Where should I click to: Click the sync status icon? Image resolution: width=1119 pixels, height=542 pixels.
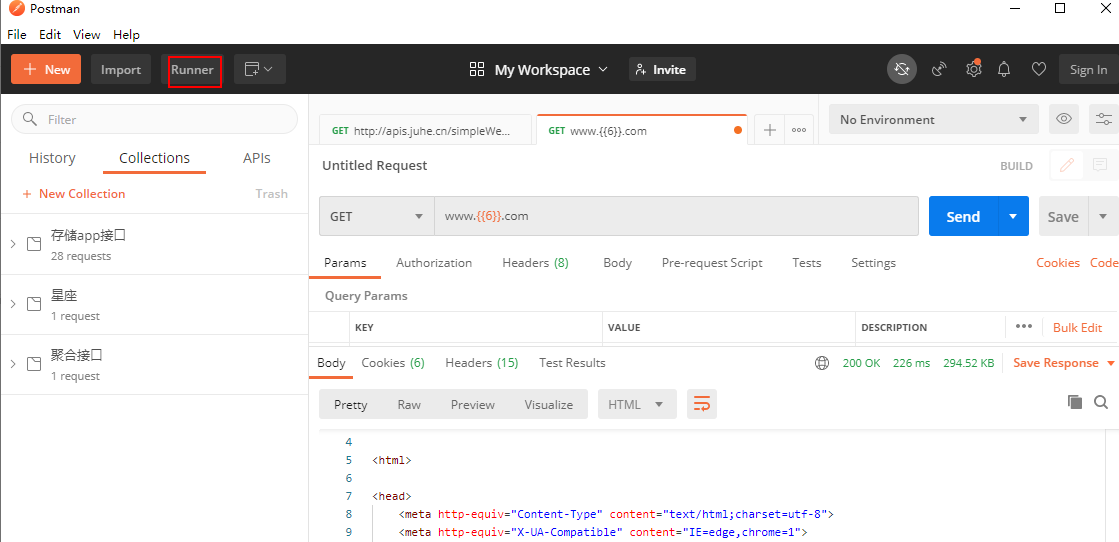point(902,69)
